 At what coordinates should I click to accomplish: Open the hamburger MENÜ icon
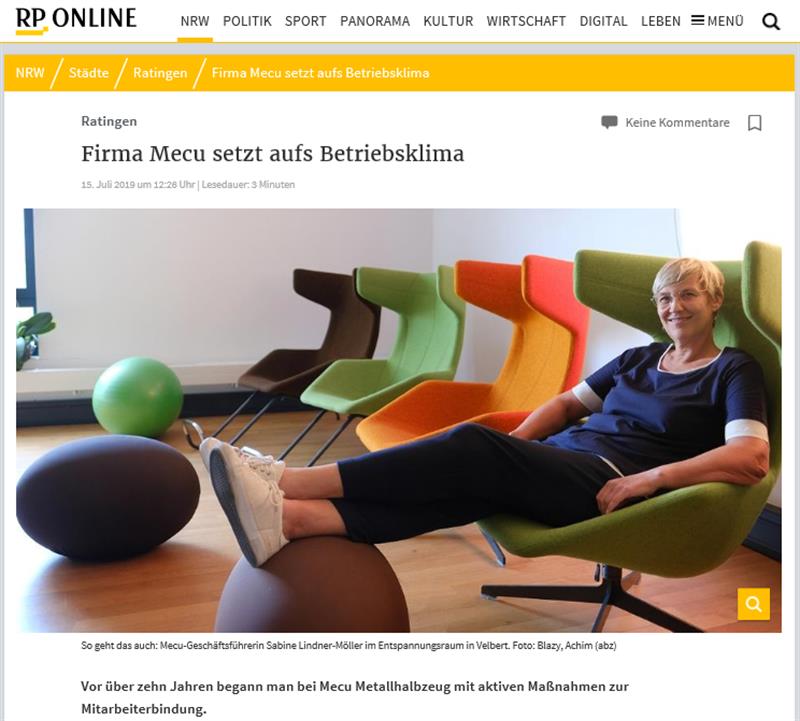tap(697, 20)
